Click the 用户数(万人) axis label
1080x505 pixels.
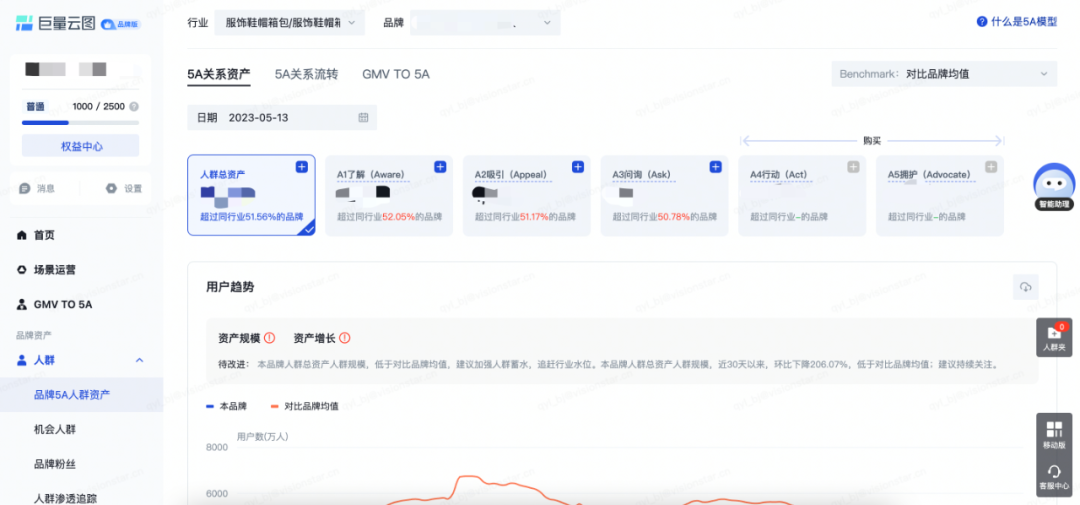coord(262,436)
